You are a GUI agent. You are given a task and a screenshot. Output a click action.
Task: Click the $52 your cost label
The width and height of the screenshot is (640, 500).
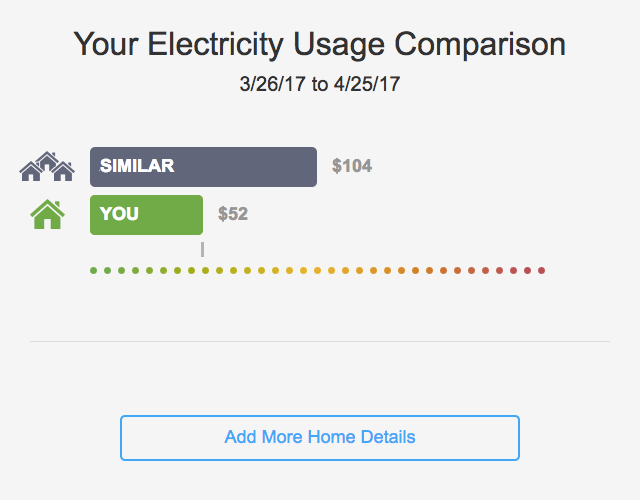tap(233, 214)
